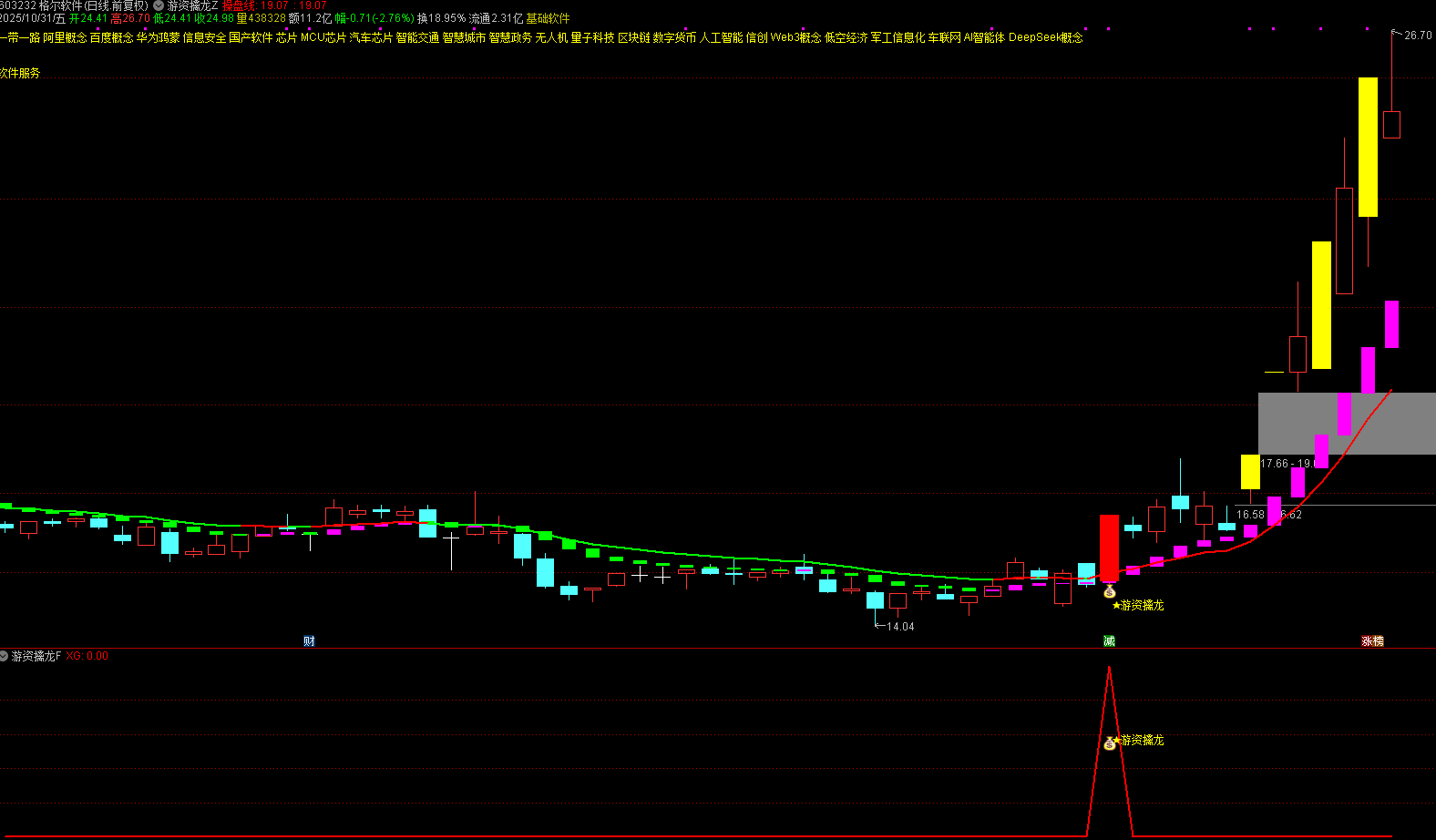Image resolution: width=1436 pixels, height=840 pixels.
Task: Click the gray price zone rectangle
Action: coord(1347,424)
